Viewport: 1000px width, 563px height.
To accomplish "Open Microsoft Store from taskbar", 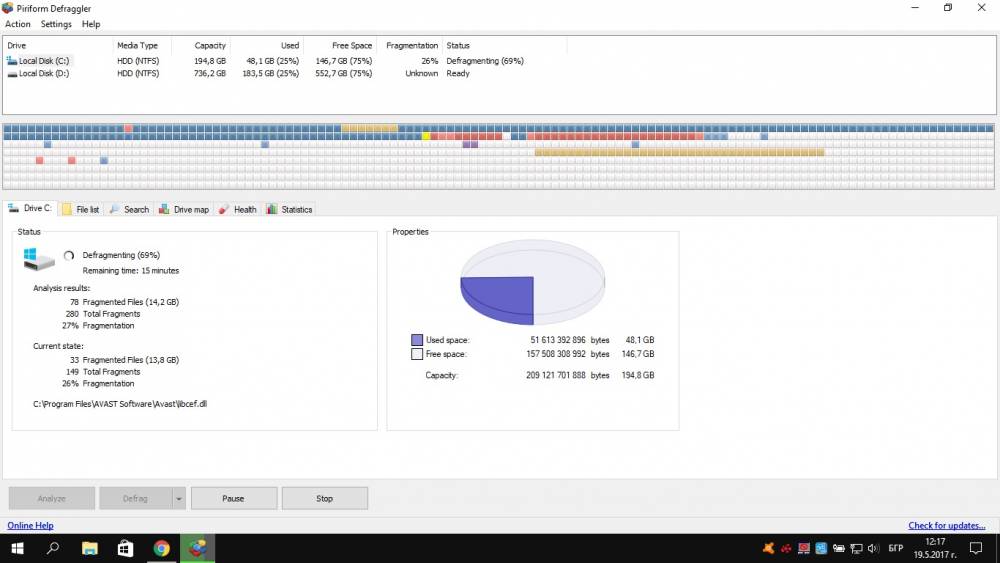I will click(x=126, y=548).
